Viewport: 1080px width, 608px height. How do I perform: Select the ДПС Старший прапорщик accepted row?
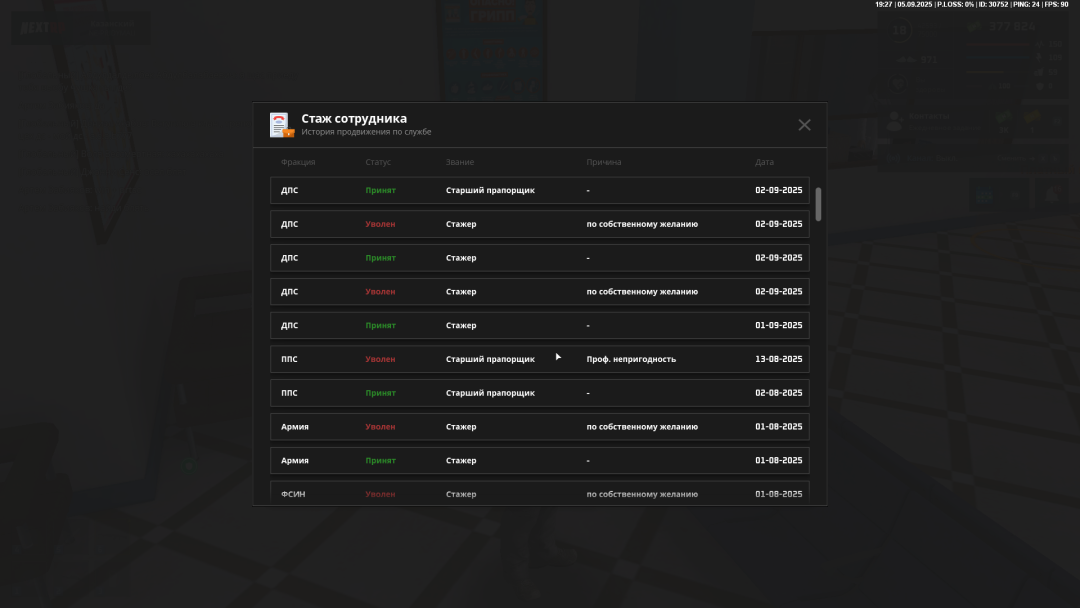(539, 190)
